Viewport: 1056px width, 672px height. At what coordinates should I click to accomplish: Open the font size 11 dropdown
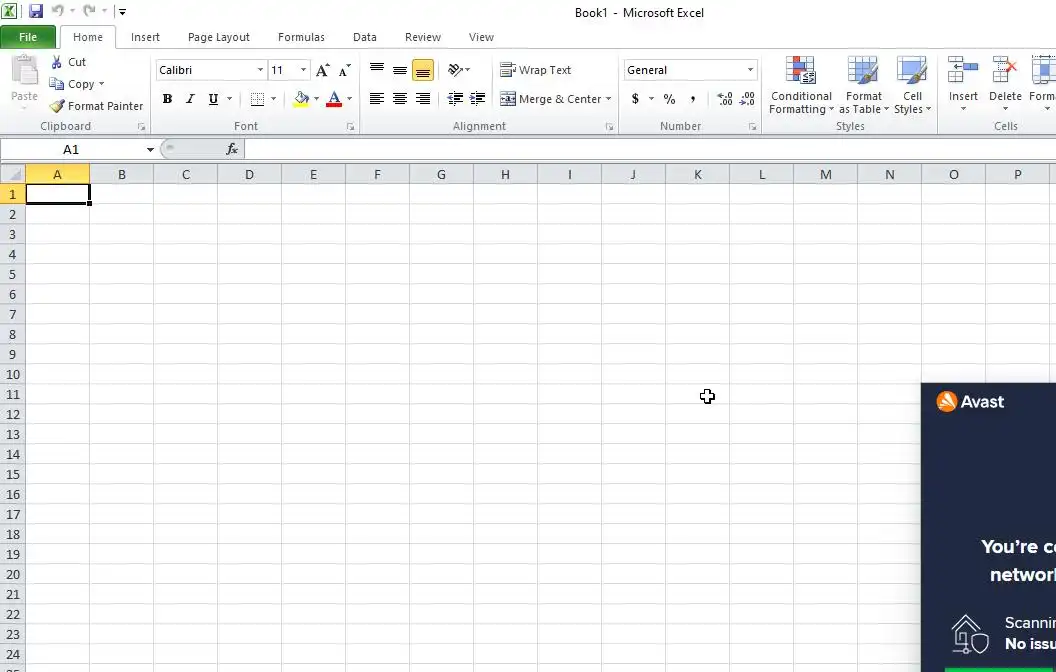pyautogui.click(x=303, y=70)
